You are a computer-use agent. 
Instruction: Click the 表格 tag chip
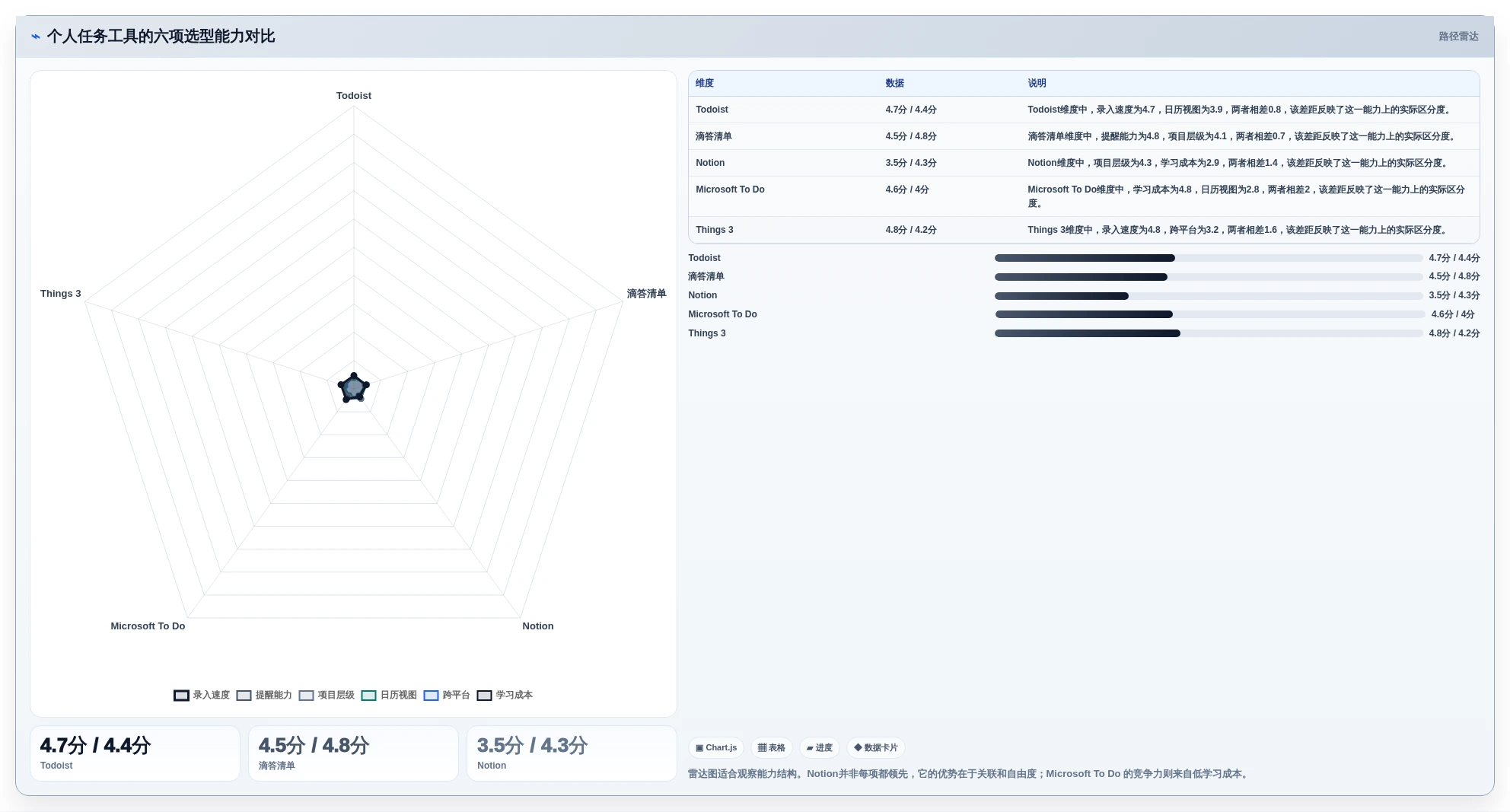(772, 748)
